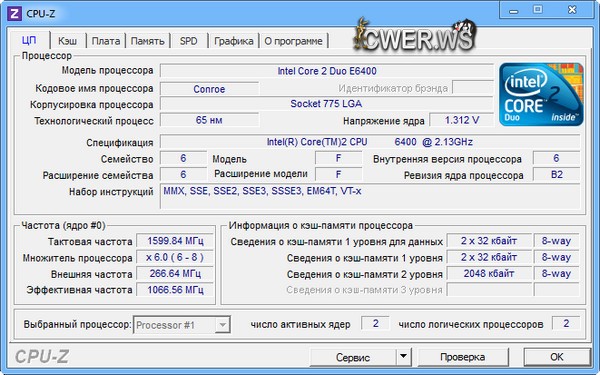Click the B2 core revision value
Screen dimensions: 600x375
[556, 174]
